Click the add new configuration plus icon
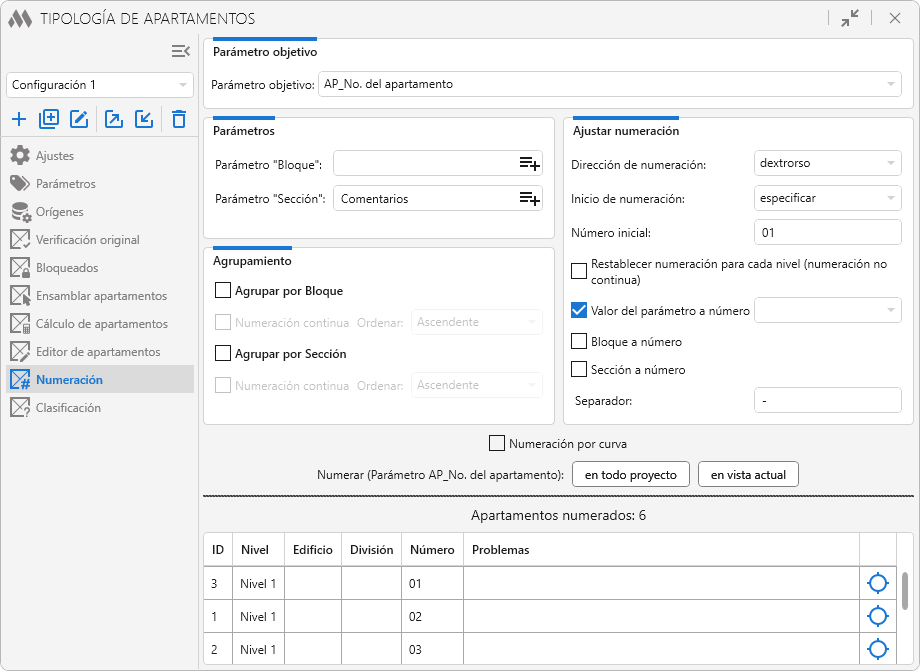The height and width of the screenshot is (671, 920). tap(19, 120)
